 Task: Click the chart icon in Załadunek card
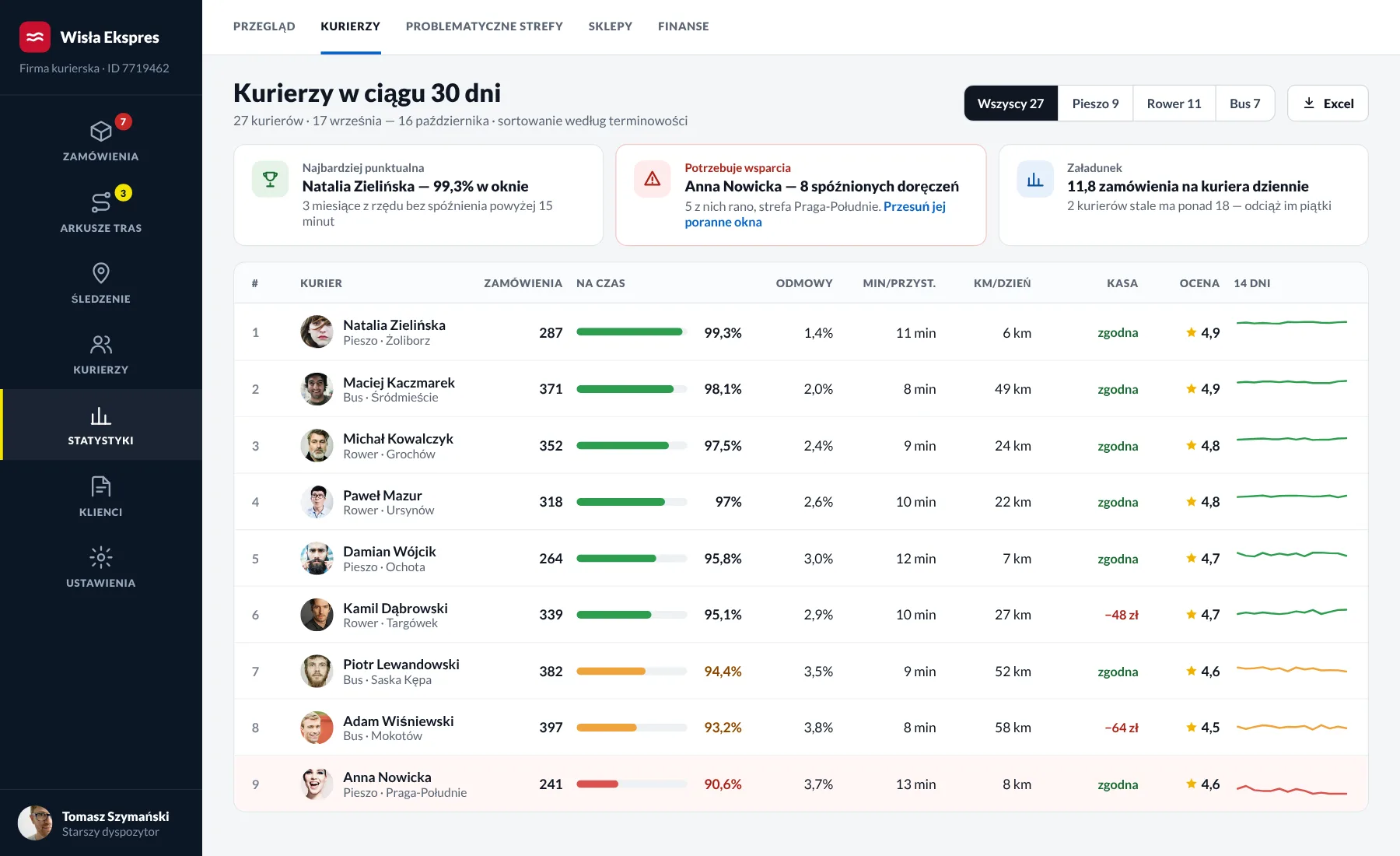pyautogui.click(x=1035, y=179)
